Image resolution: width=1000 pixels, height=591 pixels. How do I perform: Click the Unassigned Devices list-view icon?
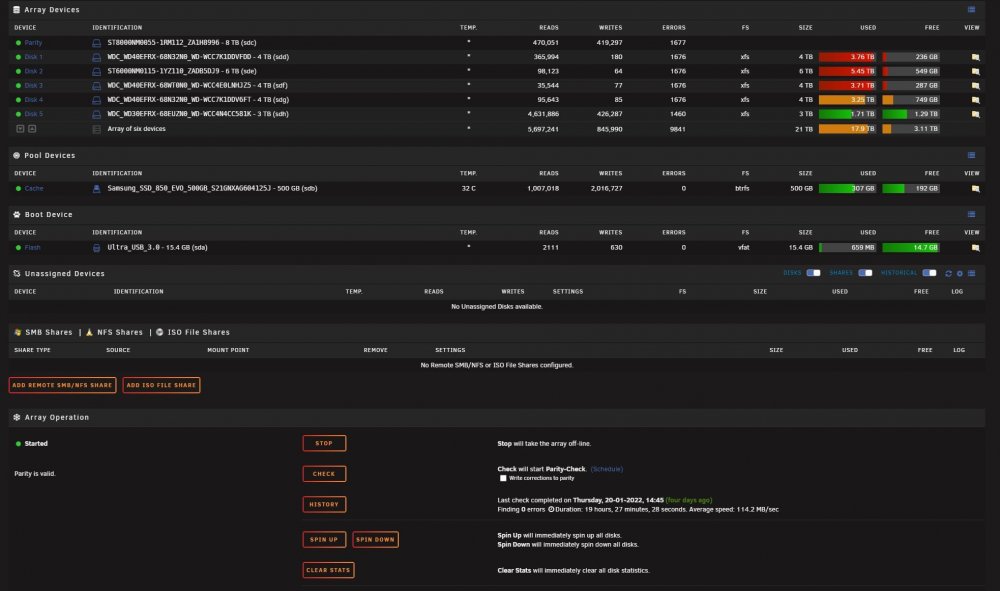(x=971, y=274)
